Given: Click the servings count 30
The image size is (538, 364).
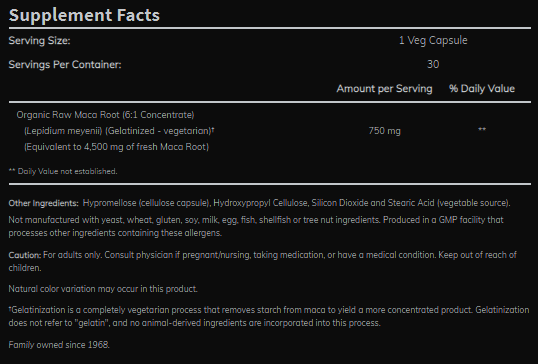Looking at the screenshot, I should [433, 64].
